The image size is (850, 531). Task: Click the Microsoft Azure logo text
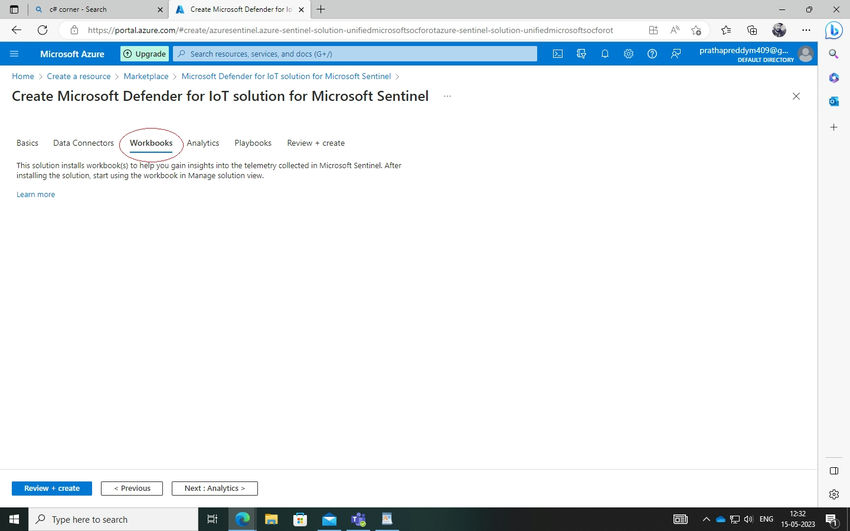(72, 54)
